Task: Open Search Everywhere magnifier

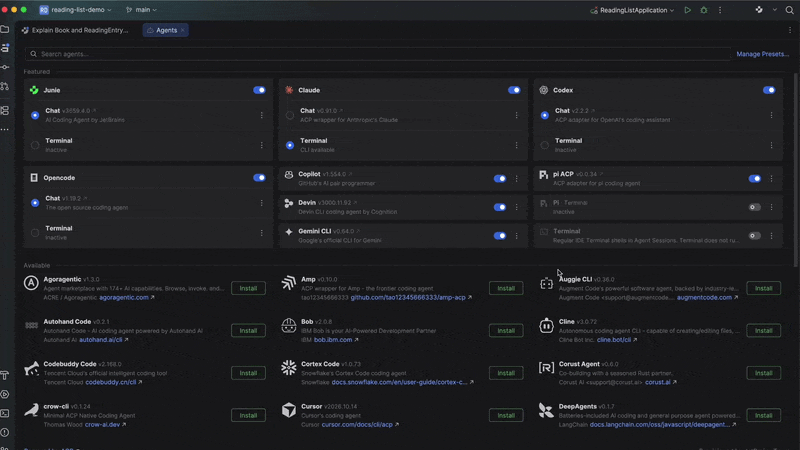Action: [x=789, y=10]
